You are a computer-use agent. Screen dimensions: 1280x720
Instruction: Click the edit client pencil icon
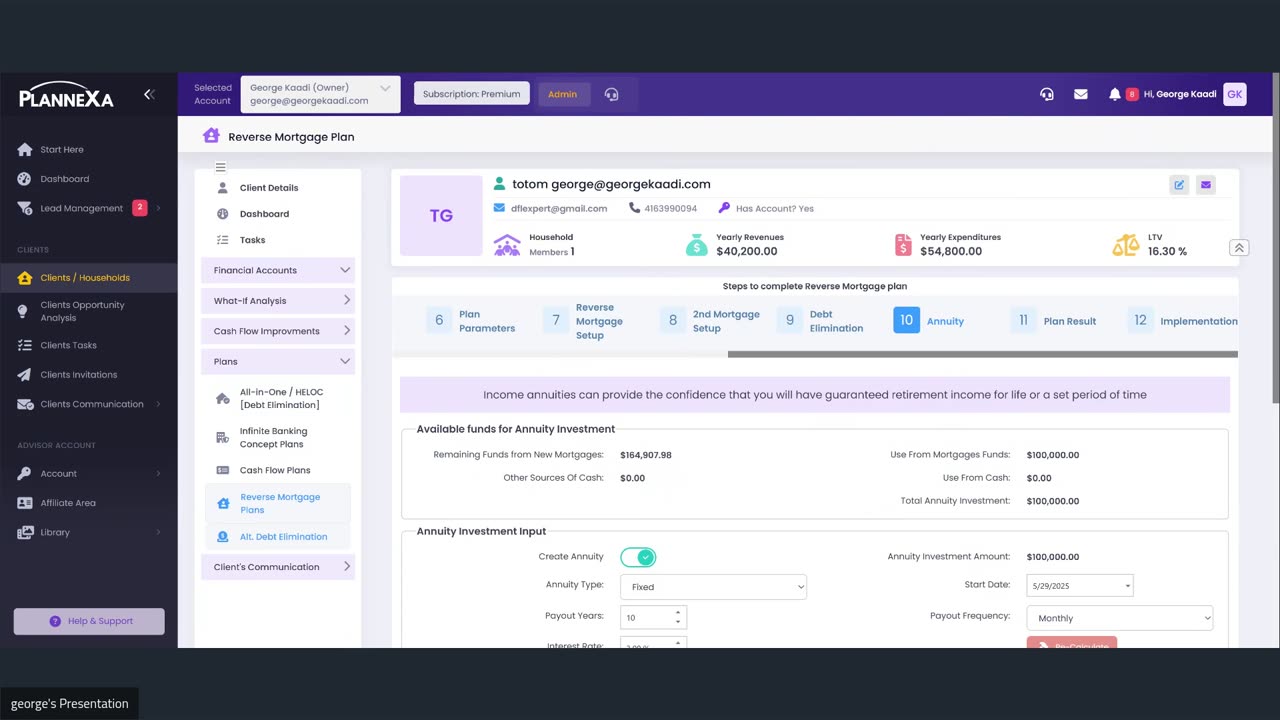coord(1179,184)
